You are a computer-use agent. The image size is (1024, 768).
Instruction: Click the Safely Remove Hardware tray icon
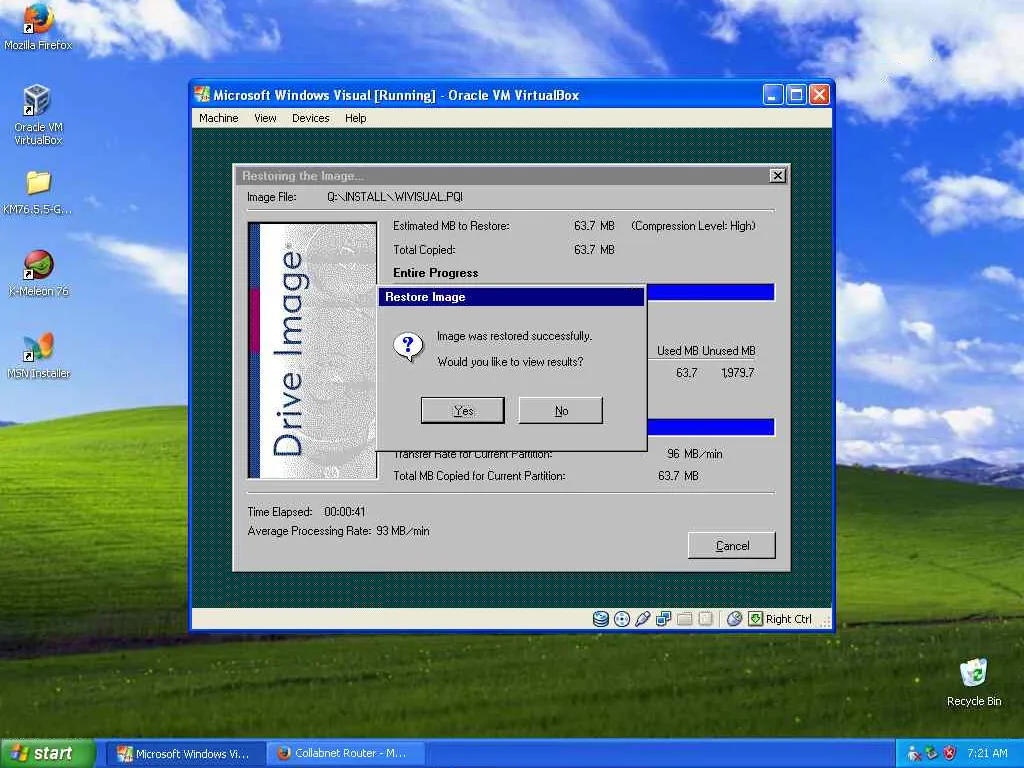click(x=931, y=754)
